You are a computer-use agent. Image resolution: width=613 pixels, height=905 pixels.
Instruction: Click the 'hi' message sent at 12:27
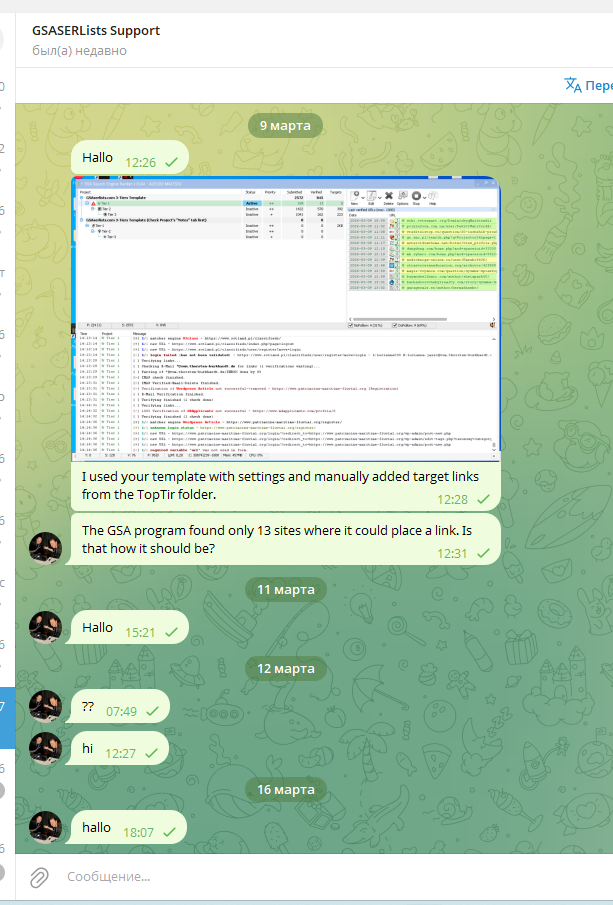click(x=90, y=748)
